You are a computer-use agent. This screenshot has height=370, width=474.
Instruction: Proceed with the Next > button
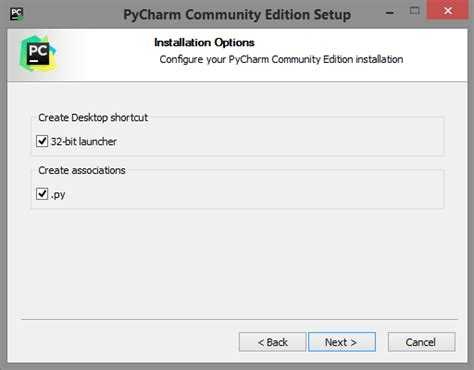pos(342,342)
